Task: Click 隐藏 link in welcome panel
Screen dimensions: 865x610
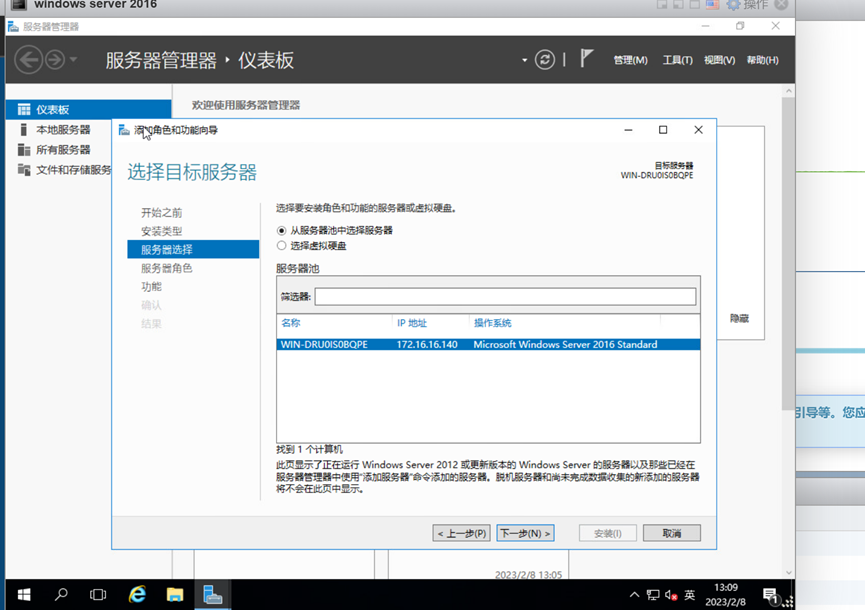Action: coord(739,318)
